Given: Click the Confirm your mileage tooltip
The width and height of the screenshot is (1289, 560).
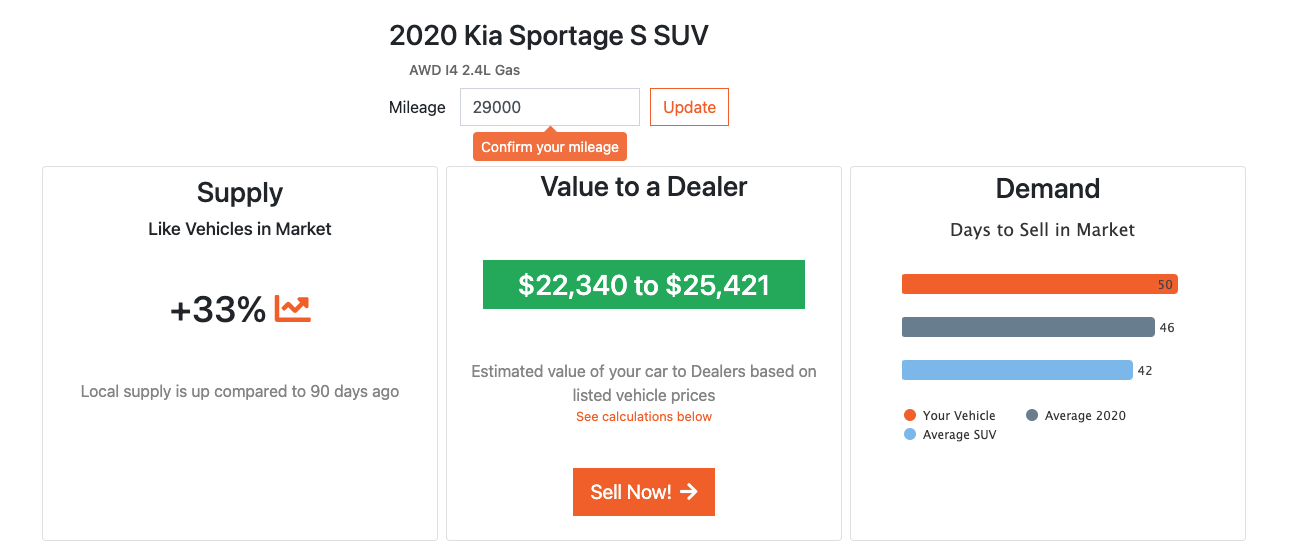Looking at the screenshot, I should (x=550, y=147).
